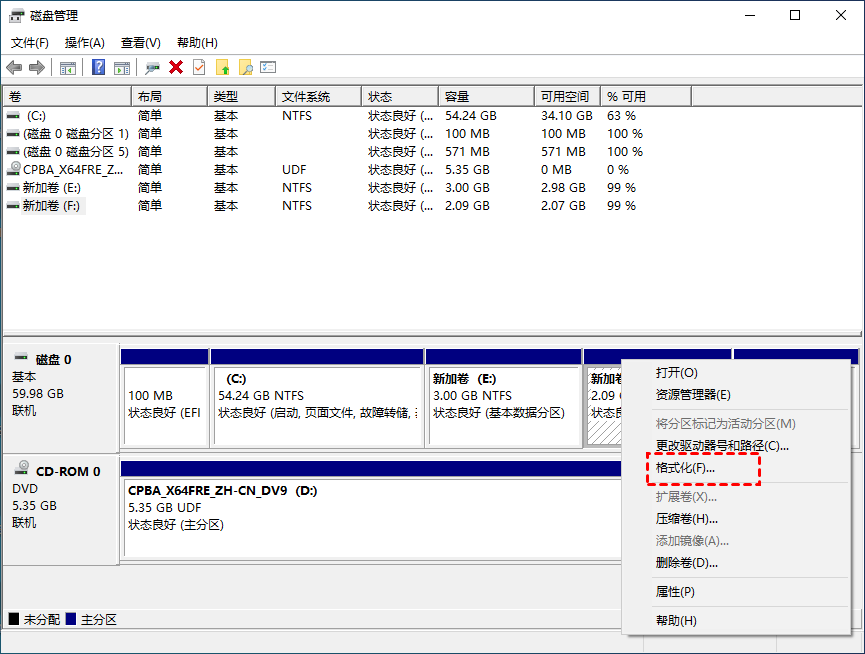Viewport: 865px width, 654px height.
Task: Click the connect drive toolbar icon
Action: pyautogui.click(x=152, y=67)
